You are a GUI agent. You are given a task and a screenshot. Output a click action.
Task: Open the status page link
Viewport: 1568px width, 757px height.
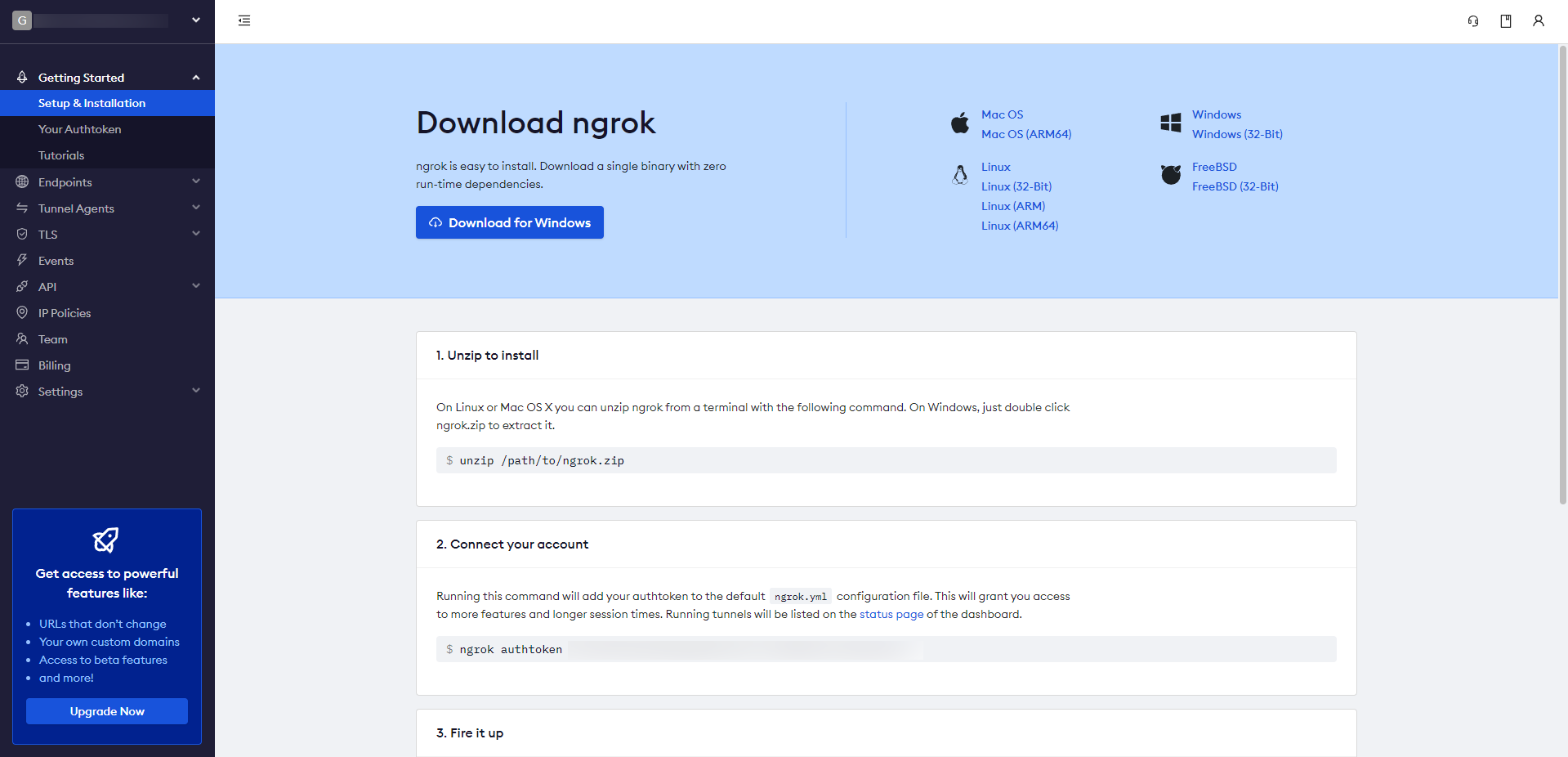tap(891, 614)
